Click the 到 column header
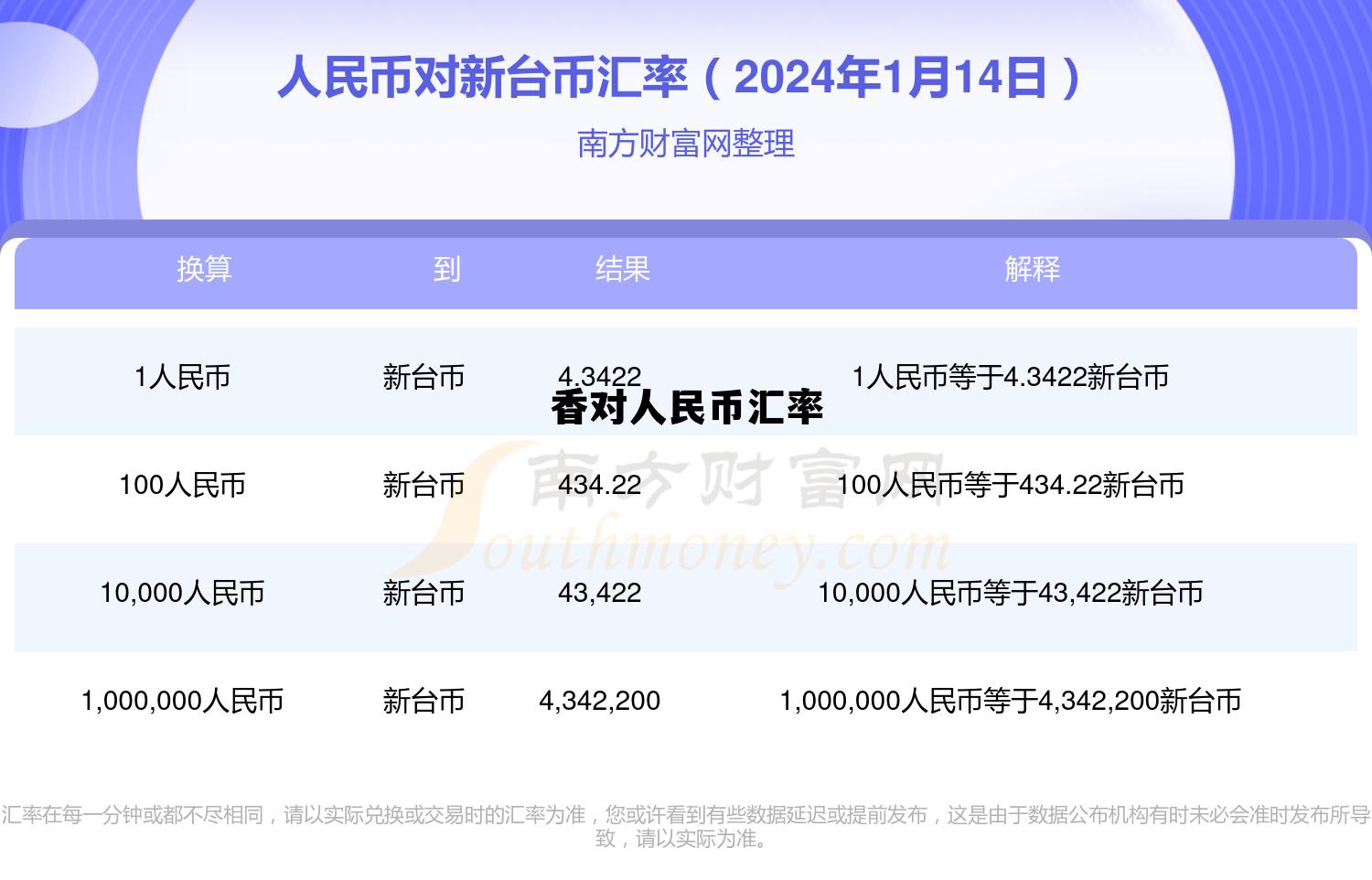Image resolution: width=1372 pixels, height=880 pixels. [x=447, y=270]
